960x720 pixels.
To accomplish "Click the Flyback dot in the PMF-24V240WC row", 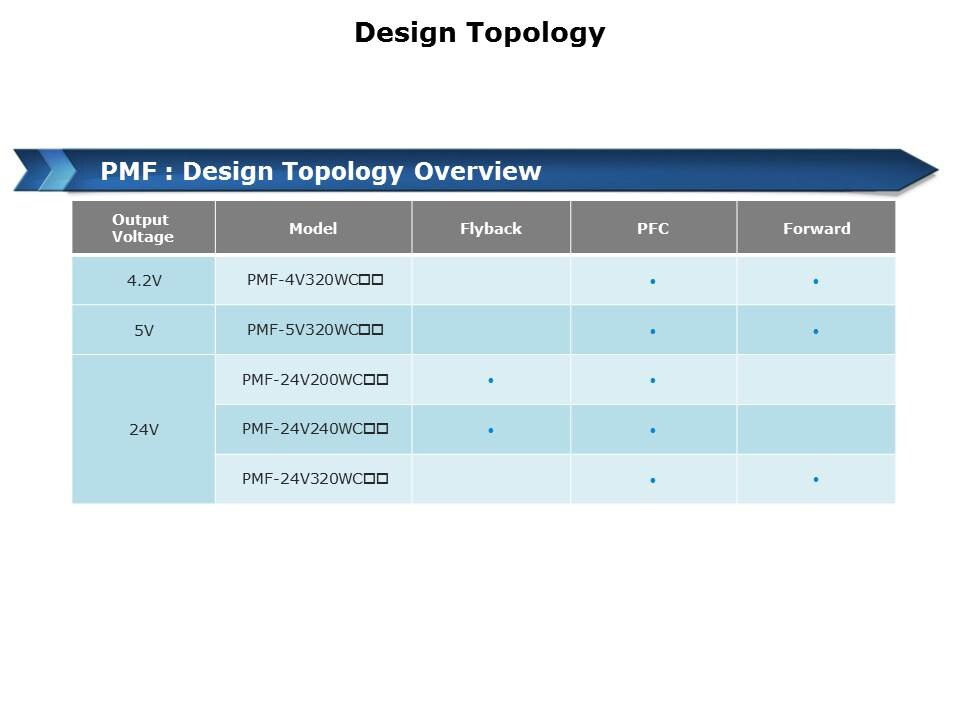I will click(491, 430).
